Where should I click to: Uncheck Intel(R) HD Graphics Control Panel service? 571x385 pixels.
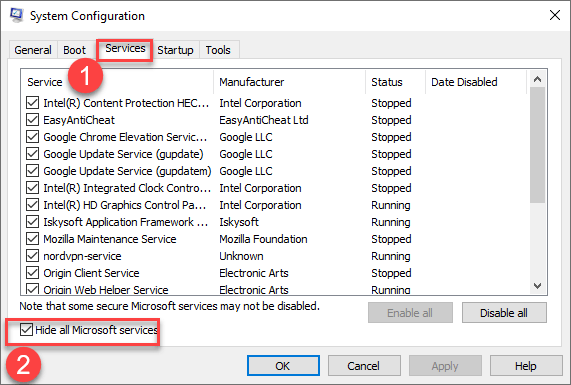[x=32, y=205]
